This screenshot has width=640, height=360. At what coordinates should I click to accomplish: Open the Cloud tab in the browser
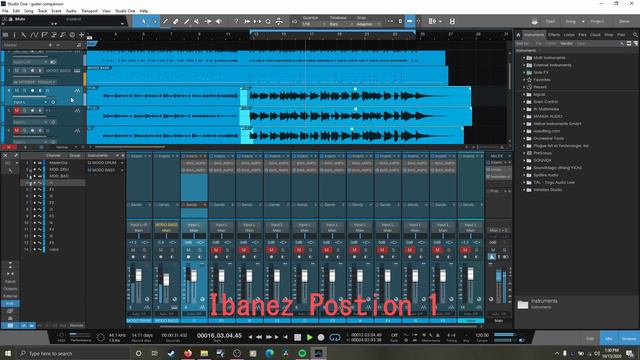595,35
